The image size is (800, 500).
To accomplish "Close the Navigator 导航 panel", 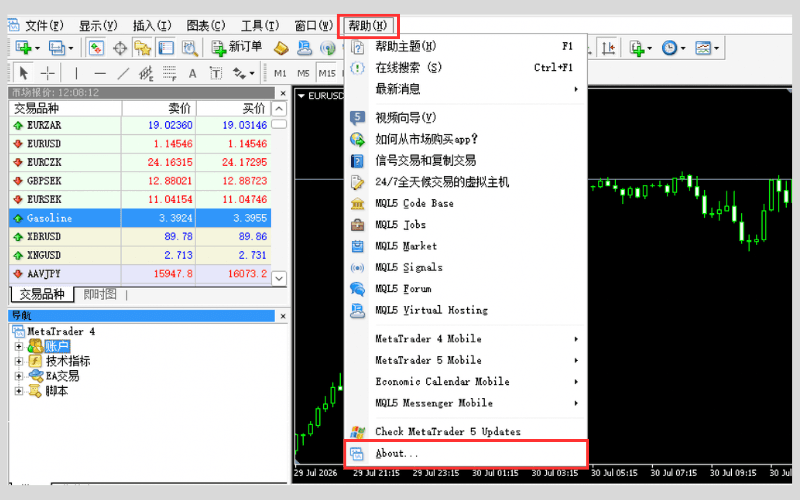I will (x=283, y=316).
